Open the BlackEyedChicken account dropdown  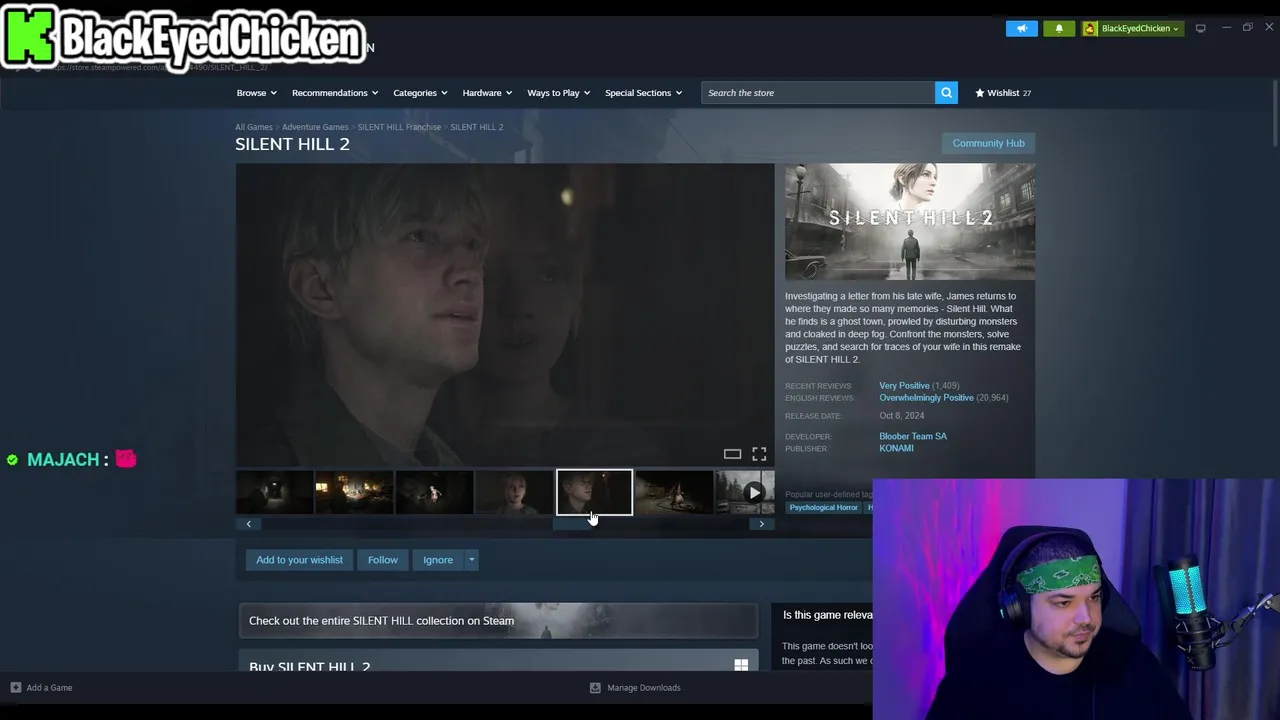pyautogui.click(x=1131, y=28)
